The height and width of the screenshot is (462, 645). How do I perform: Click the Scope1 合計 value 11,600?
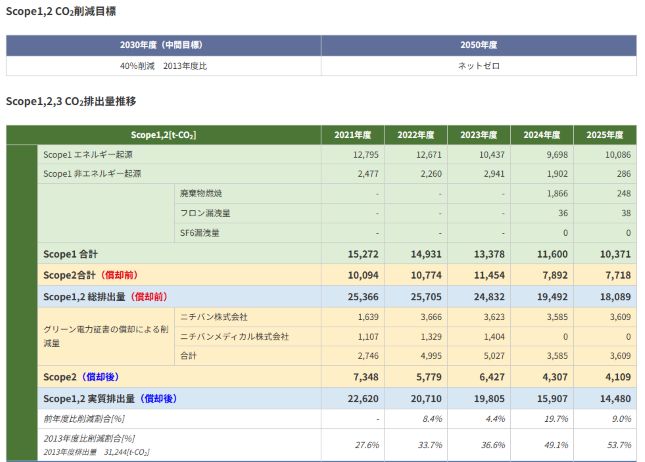(552, 254)
